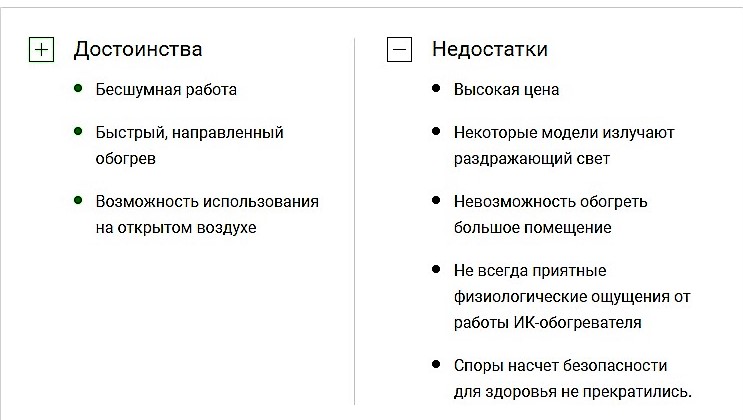
Task: Click the green bullet before "Бесшумная работа"
Action: [78, 89]
